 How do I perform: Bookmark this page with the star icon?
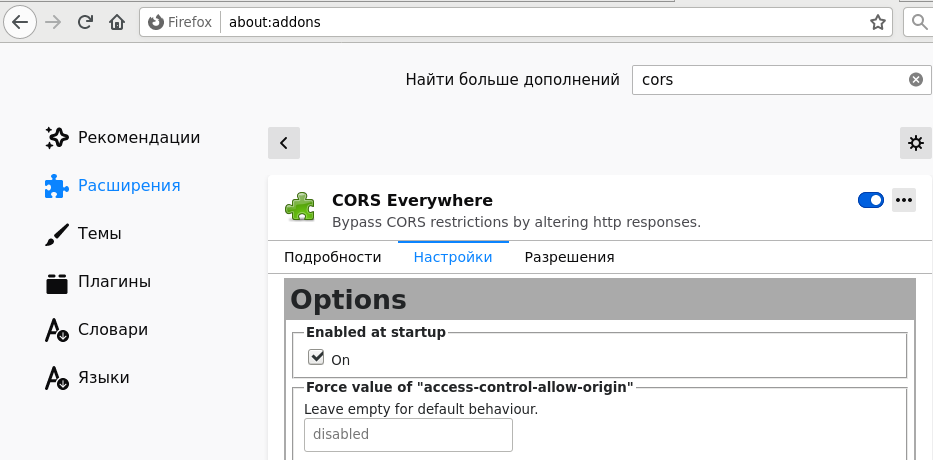pos(877,23)
